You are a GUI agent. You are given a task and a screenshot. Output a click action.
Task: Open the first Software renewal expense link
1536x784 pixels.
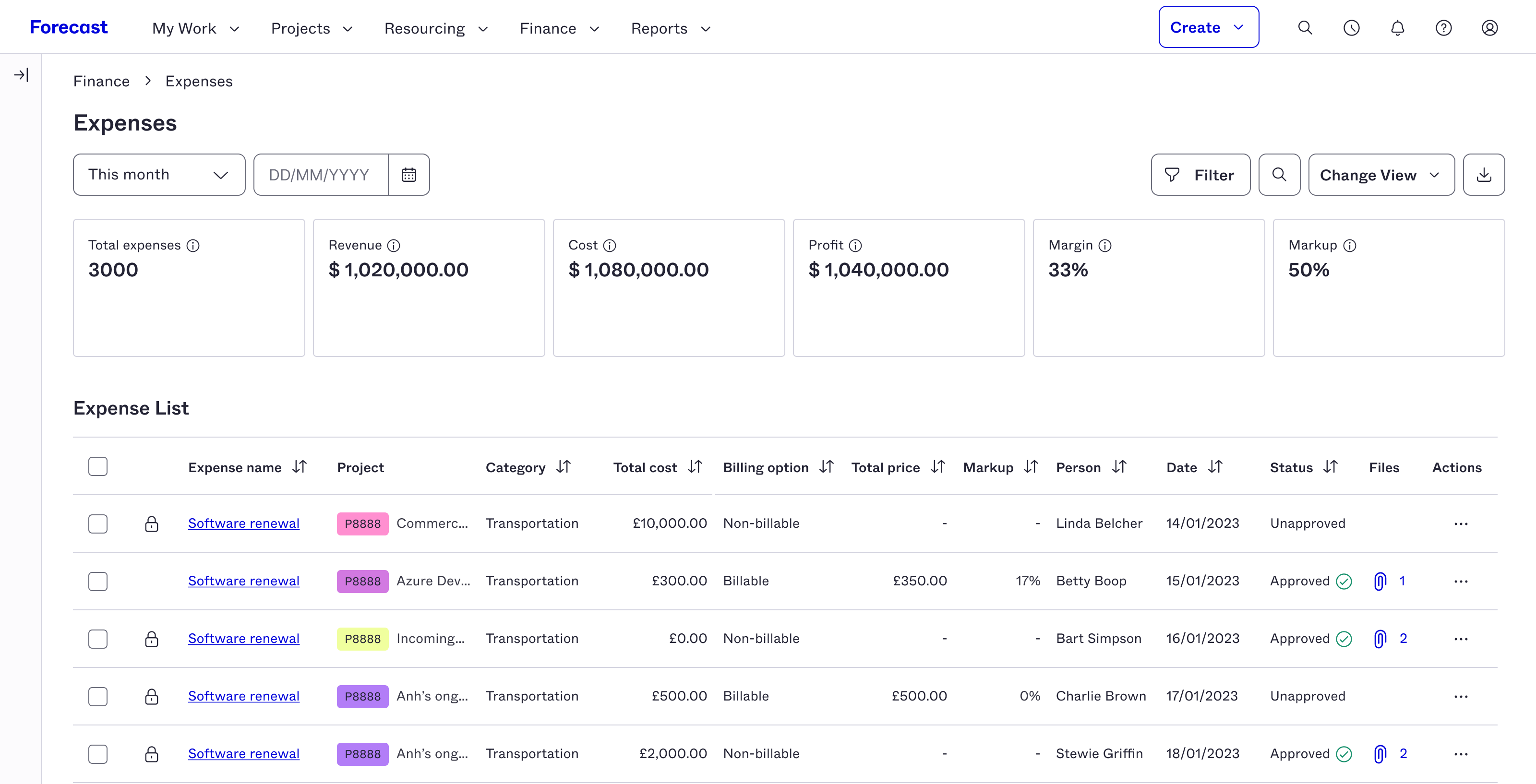[x=243, y=523]
